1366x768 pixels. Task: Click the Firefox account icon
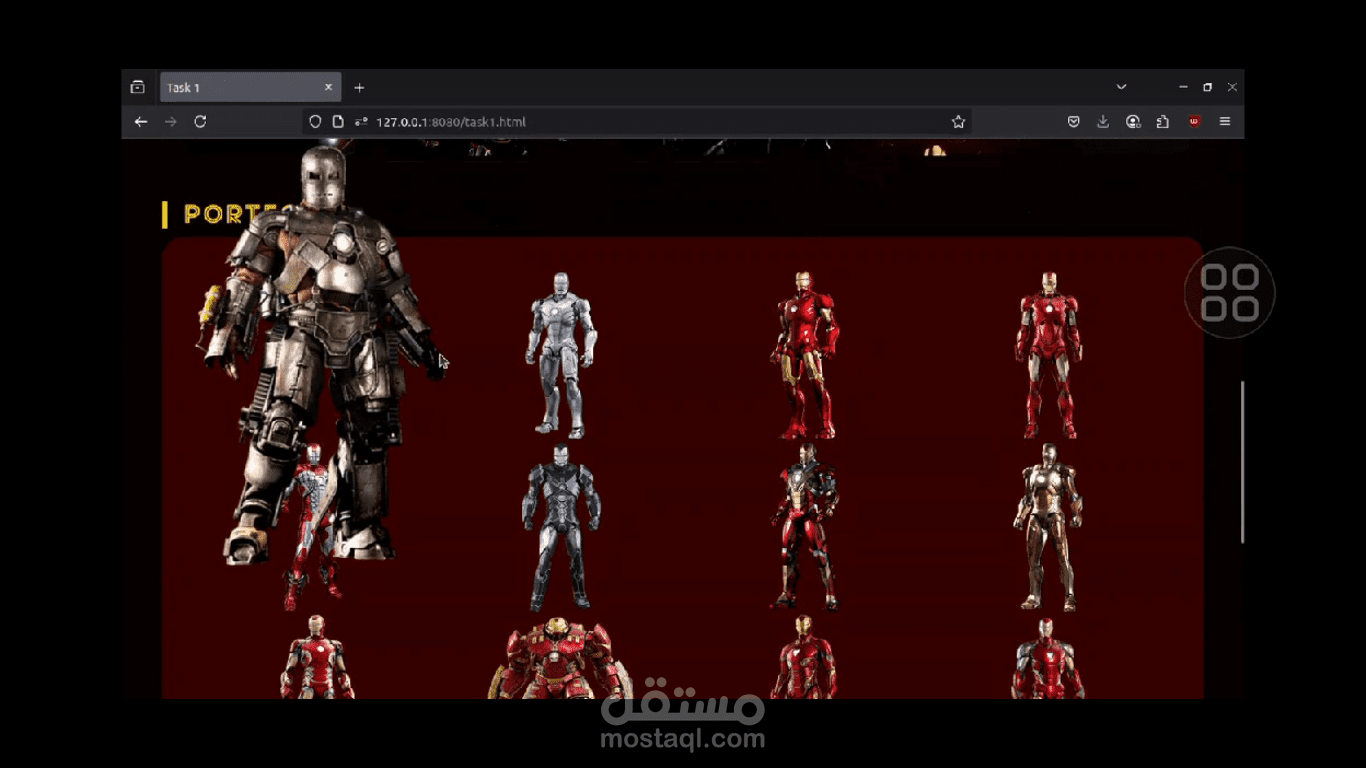click(1133, 122)
